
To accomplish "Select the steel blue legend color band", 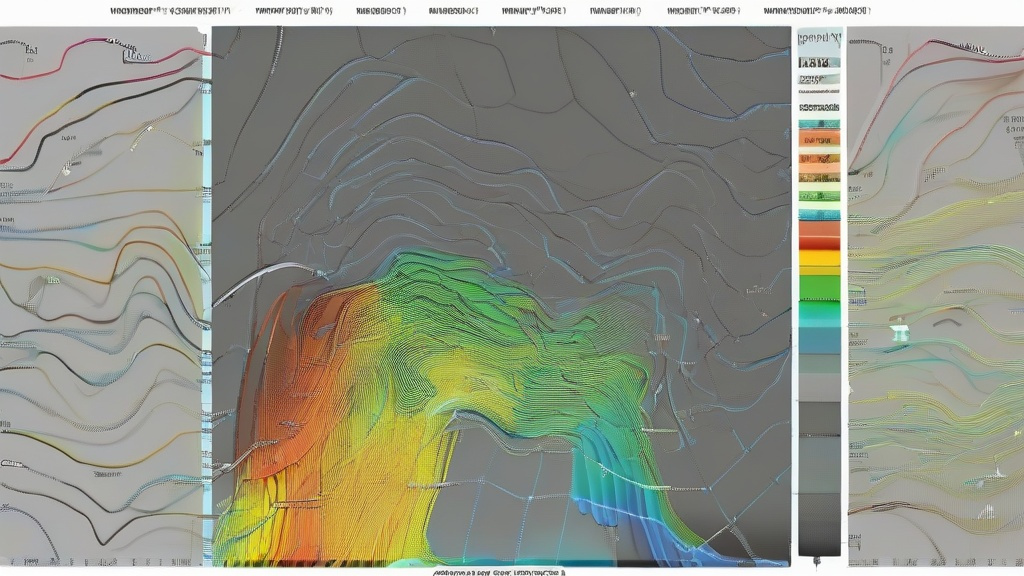I will (819, 340).
